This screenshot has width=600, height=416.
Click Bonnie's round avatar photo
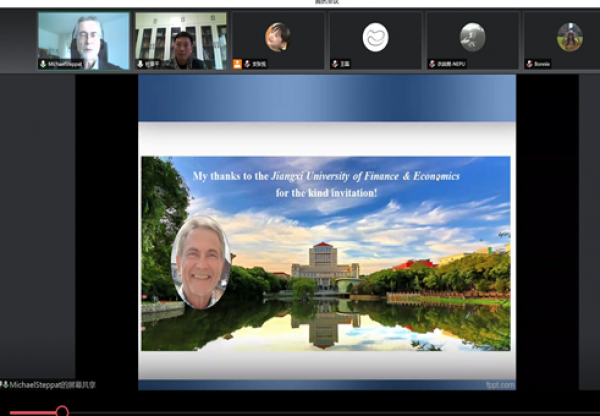point(570,37)
